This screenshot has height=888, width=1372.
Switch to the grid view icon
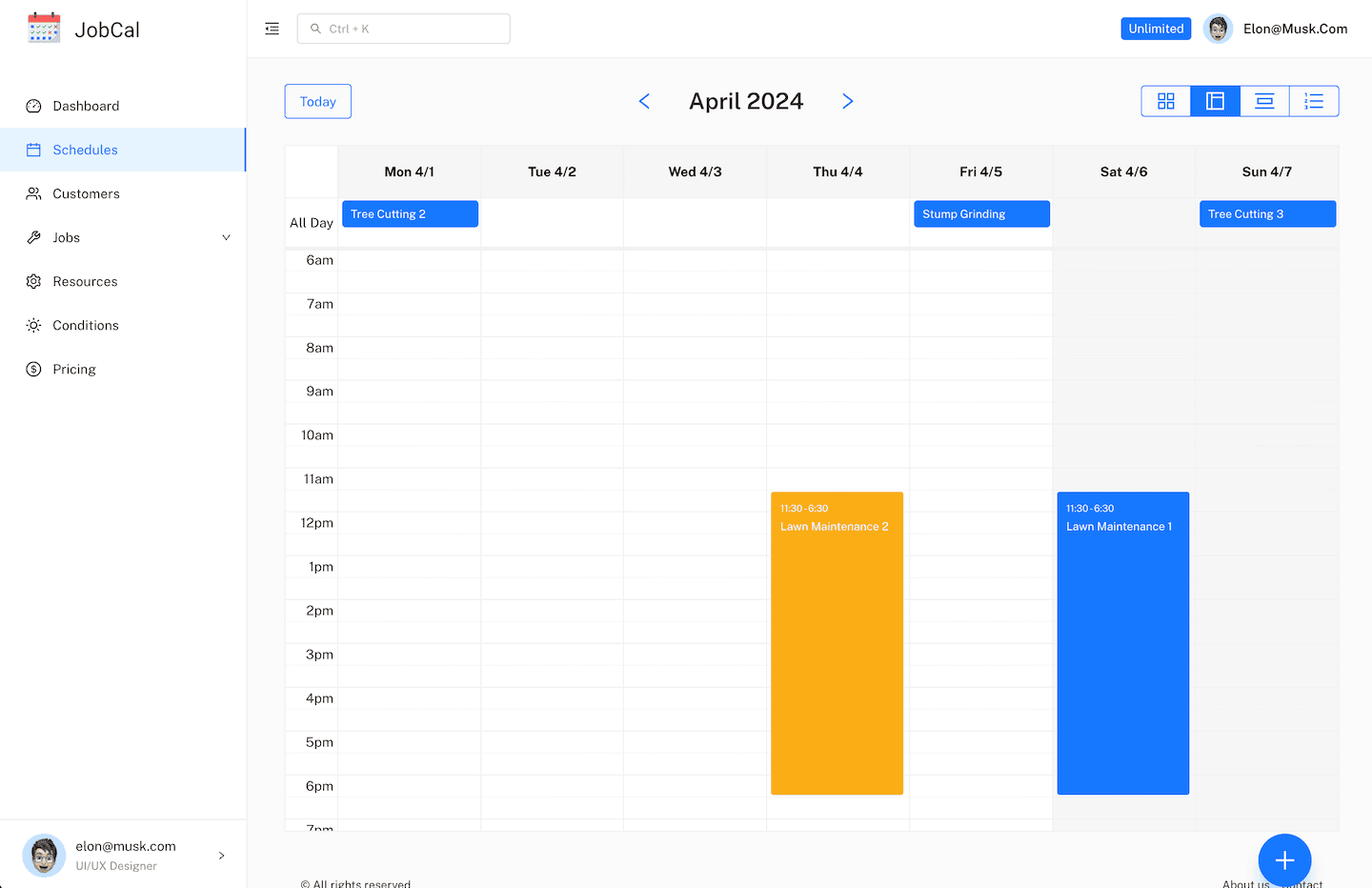1165,101
